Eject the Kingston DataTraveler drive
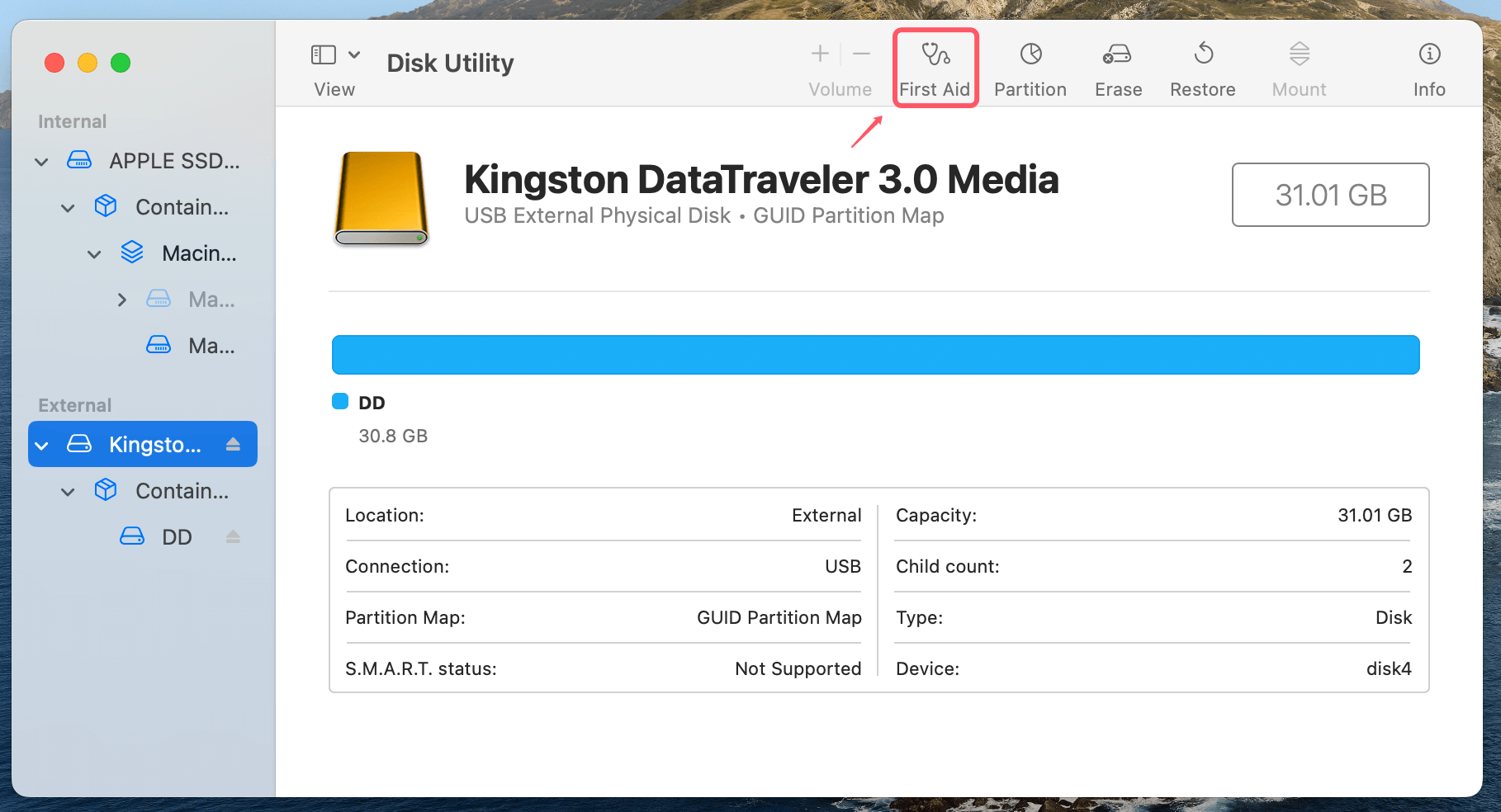Screen dimensions: 1501x812 [x=234, y=444]
